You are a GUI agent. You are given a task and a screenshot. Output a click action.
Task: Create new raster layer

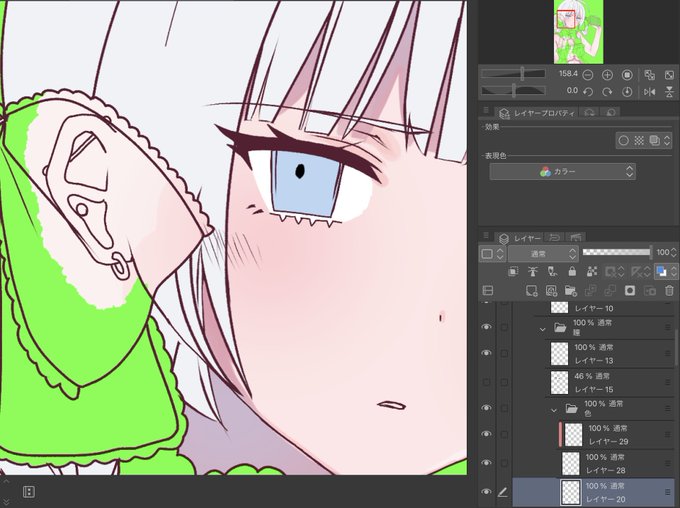tap(531, 290)
